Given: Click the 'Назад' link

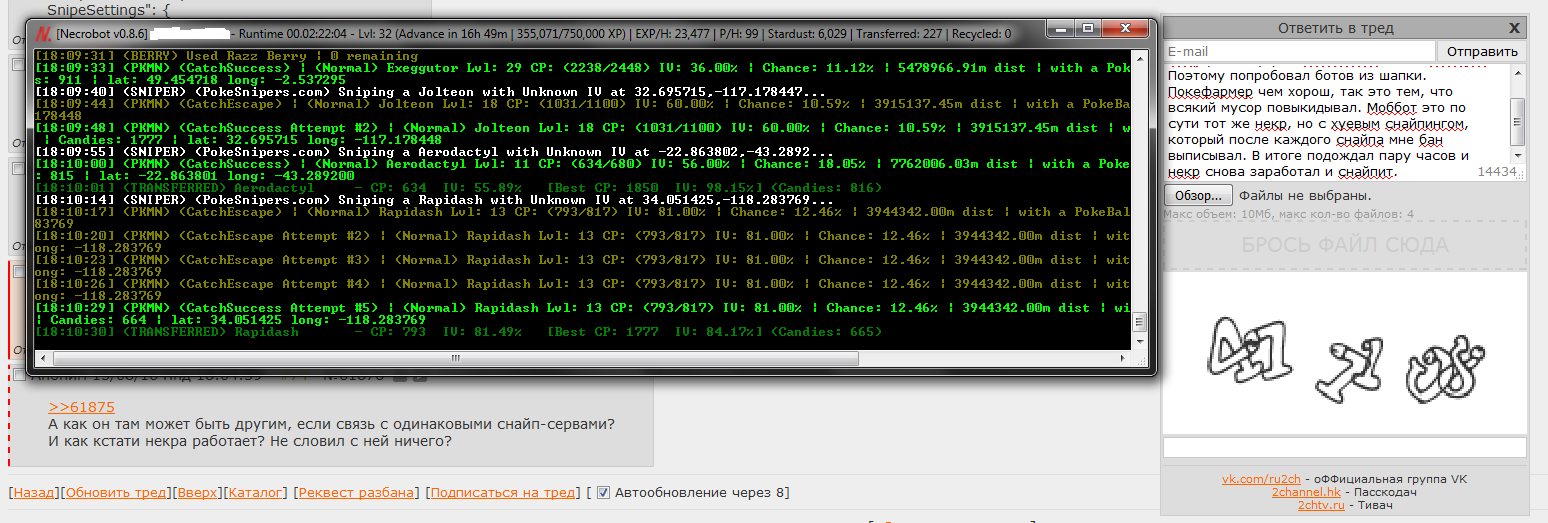Looking at the screenshot, I should [34, 492].
